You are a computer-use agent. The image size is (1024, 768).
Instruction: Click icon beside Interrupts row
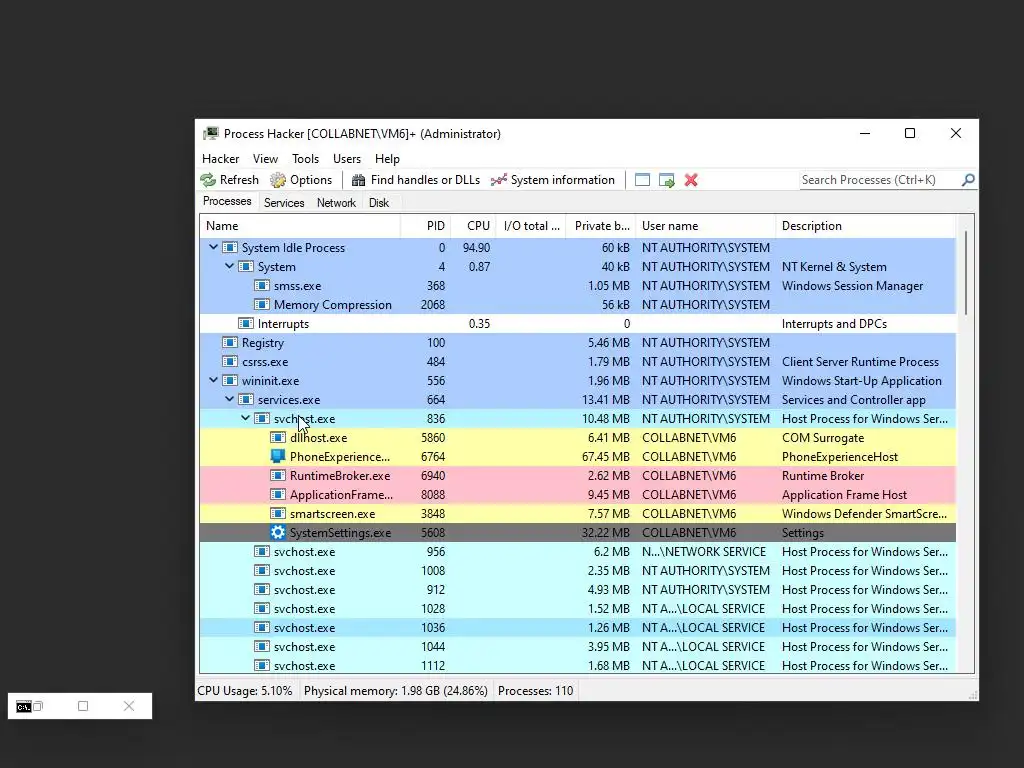click(246, 323)
